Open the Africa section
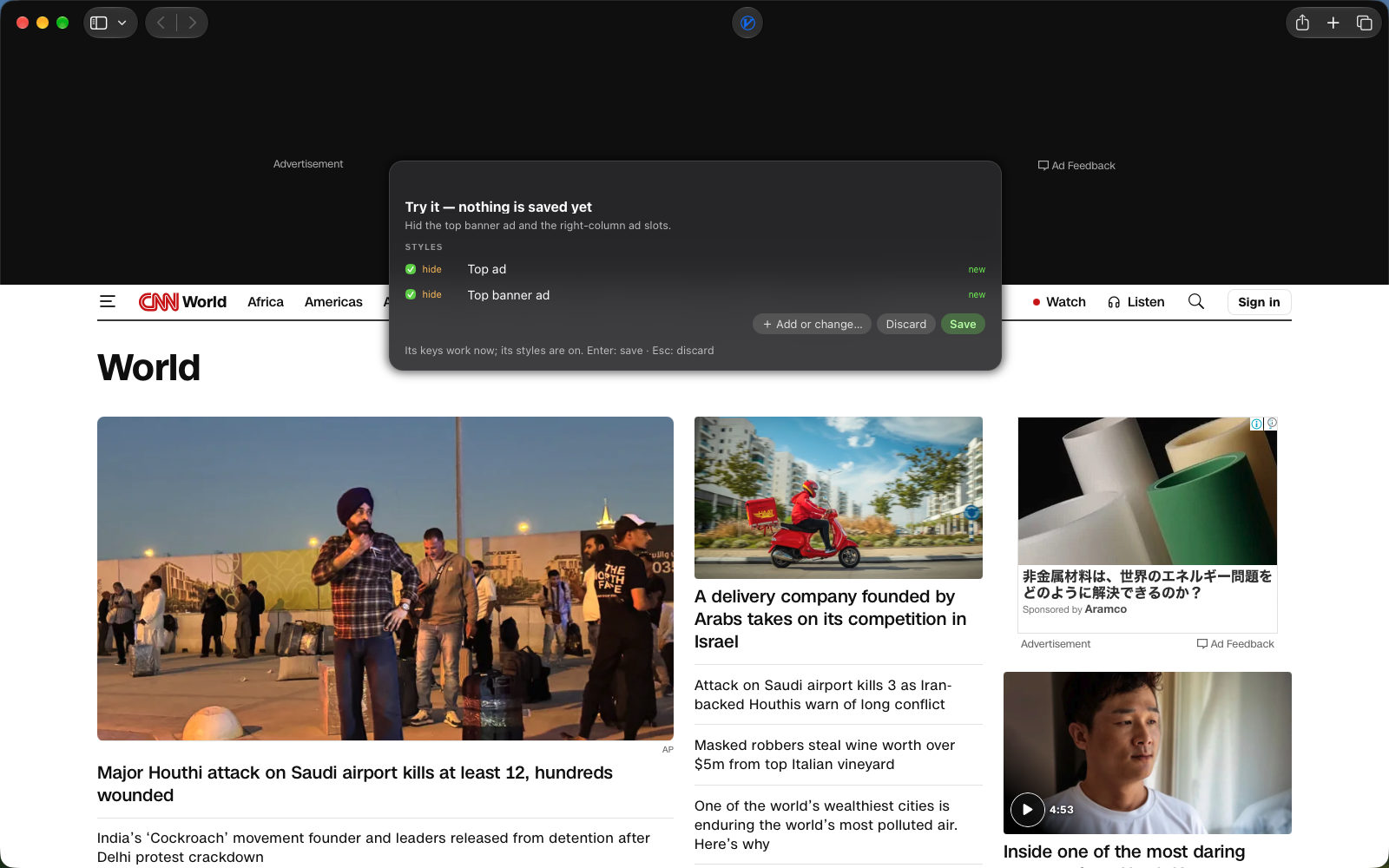Image resolution: width=1389 pixels, height=868 pixels. [x=266, y=302]
